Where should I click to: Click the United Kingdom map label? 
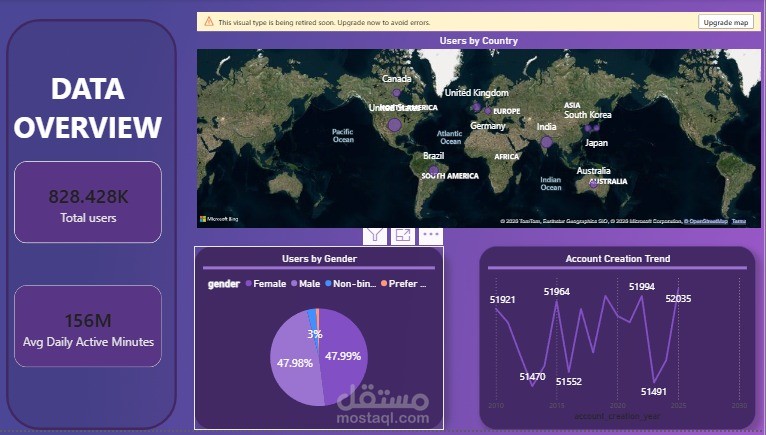point(476,92)
